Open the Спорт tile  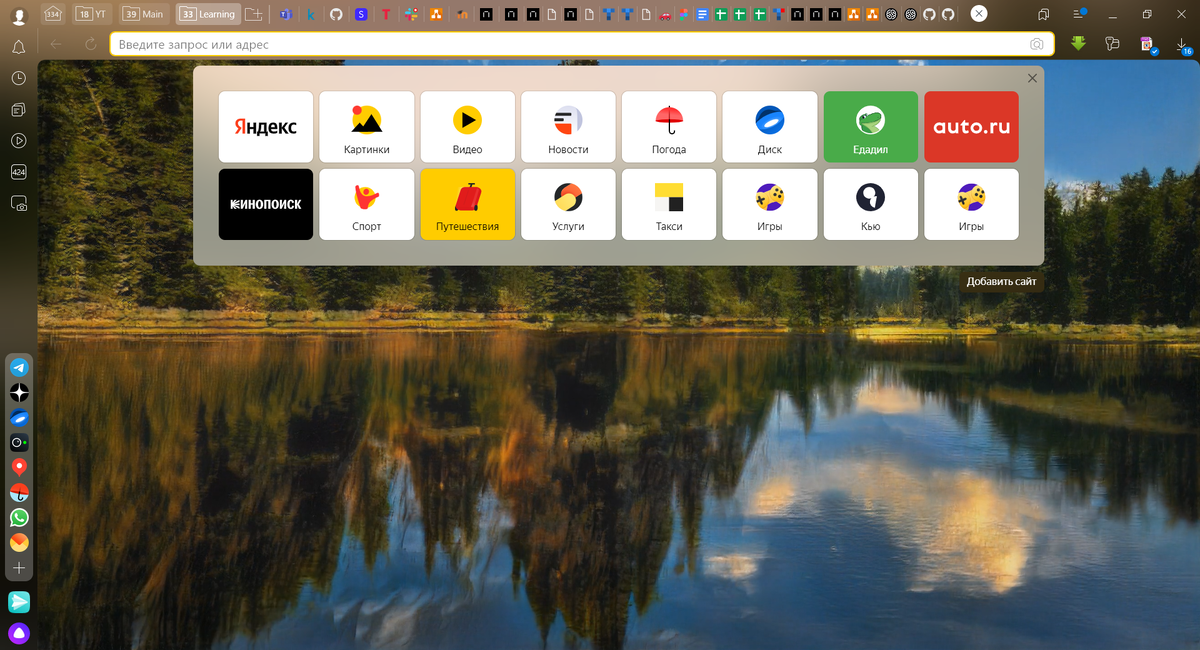coord(366,204)
